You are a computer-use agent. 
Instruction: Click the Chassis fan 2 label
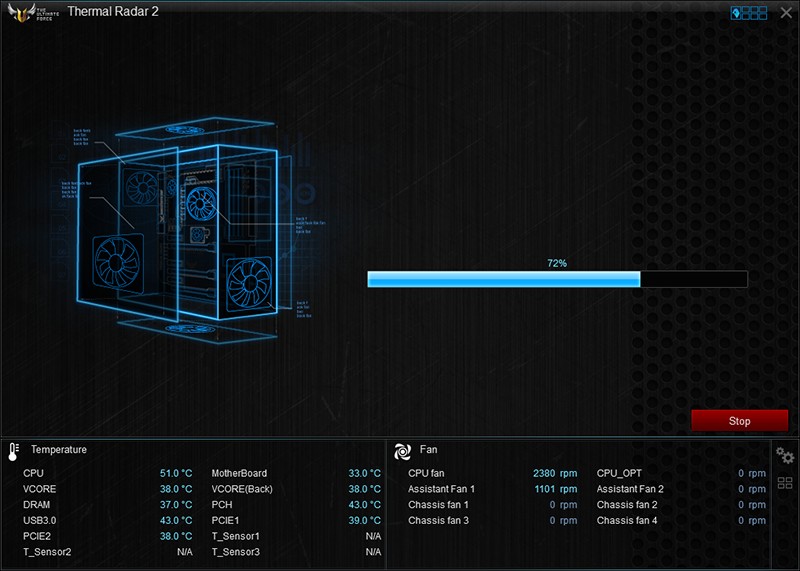click(627, 505)
